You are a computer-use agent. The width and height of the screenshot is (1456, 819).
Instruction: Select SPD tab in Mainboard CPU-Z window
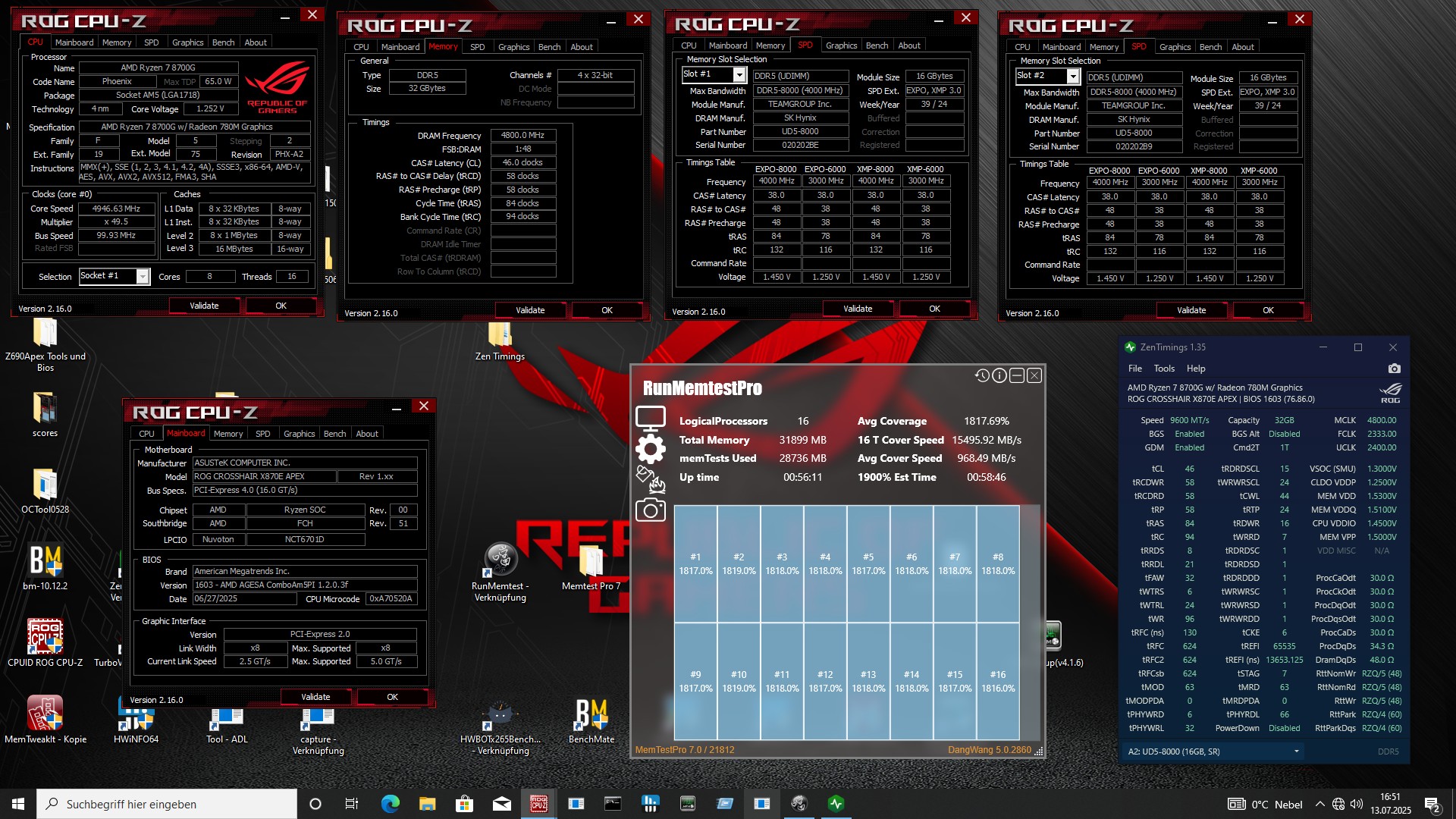click(x=262, y=434)
